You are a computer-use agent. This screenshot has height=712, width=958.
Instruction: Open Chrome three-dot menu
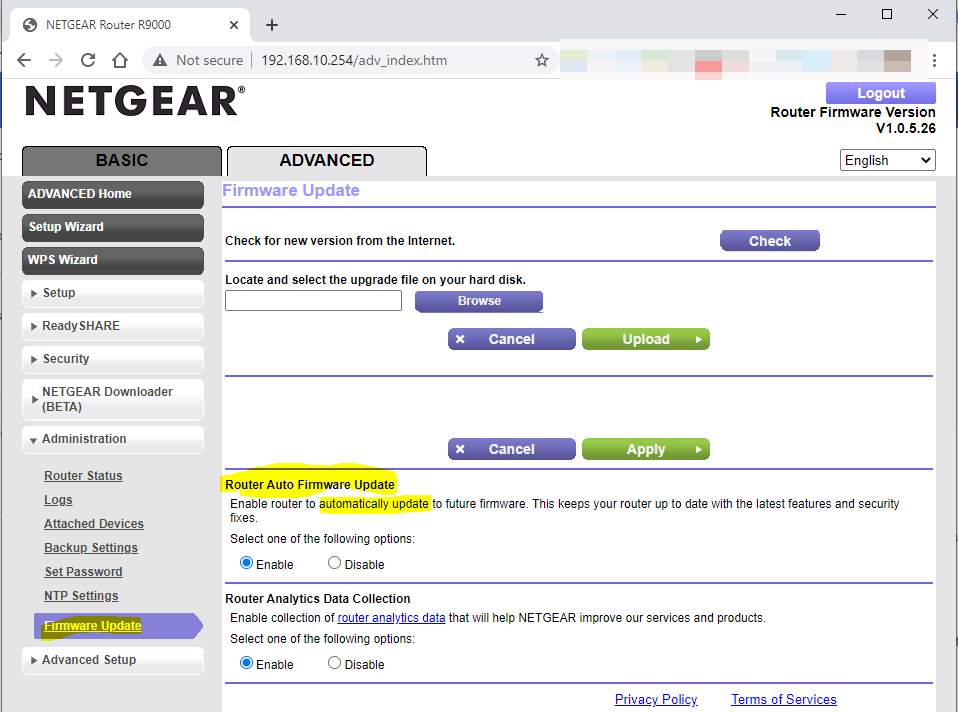pos(934,60)
